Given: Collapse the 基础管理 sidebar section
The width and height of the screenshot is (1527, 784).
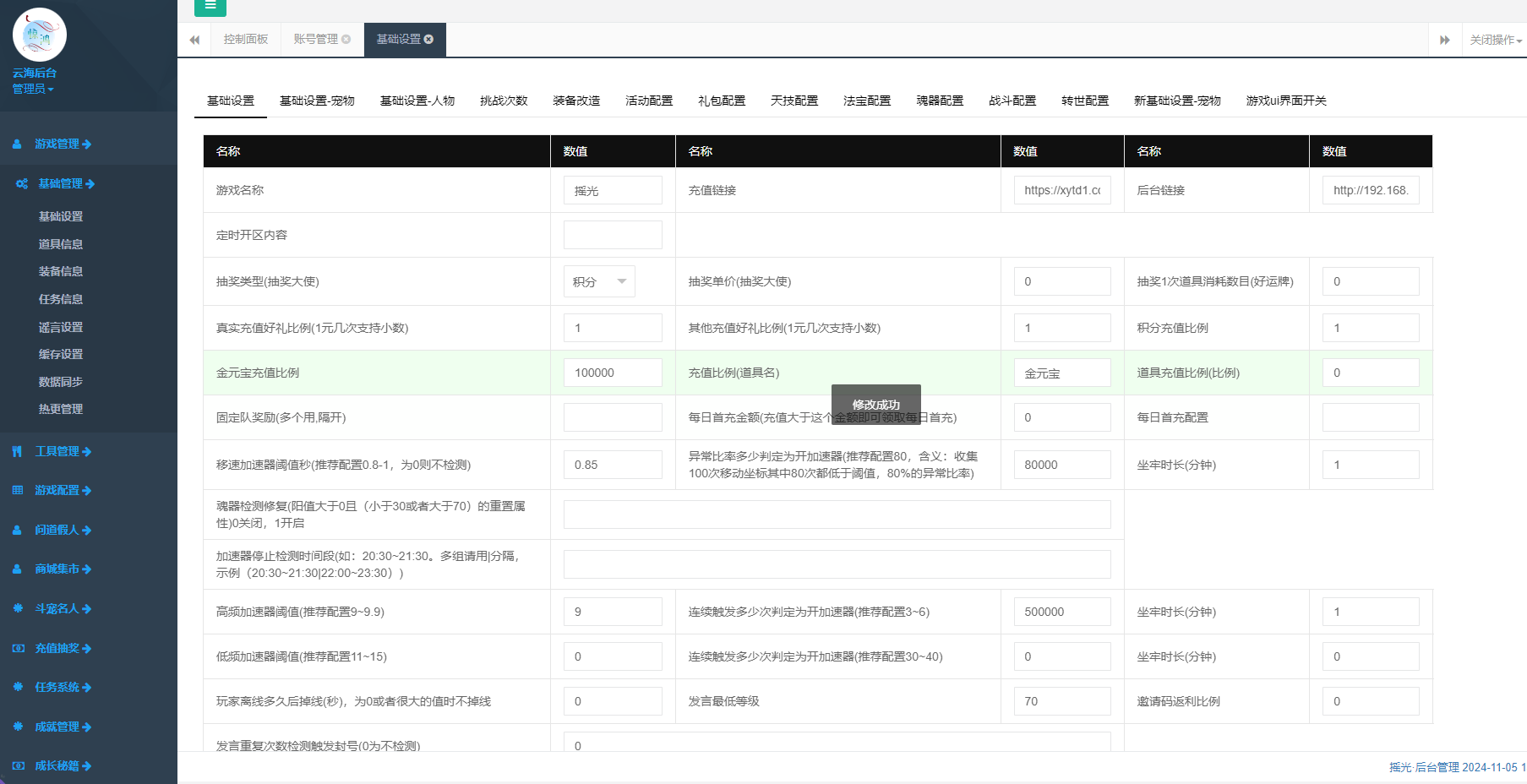Looking at the screenshot, I should pyautogui.click(x=65, y=184).
